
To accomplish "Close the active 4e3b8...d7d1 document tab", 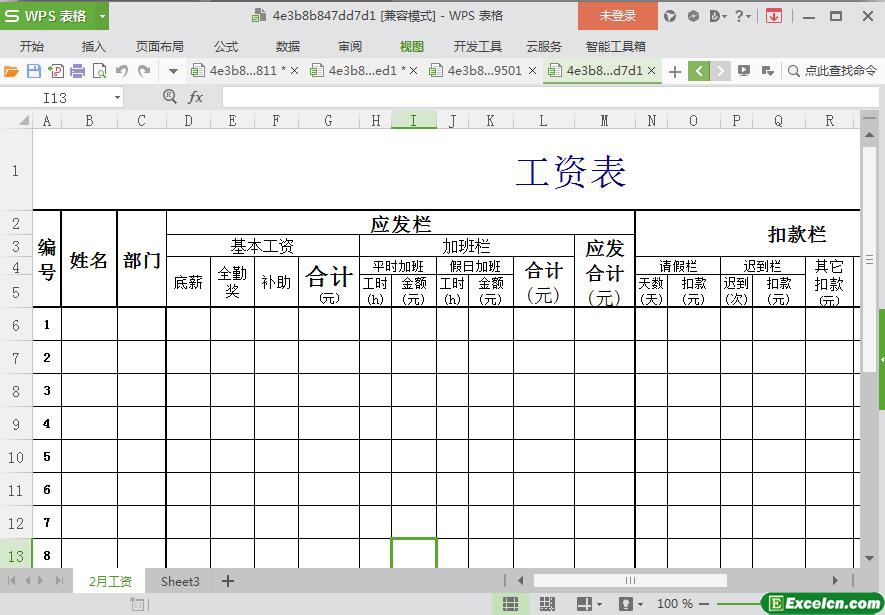I will 651,71.
